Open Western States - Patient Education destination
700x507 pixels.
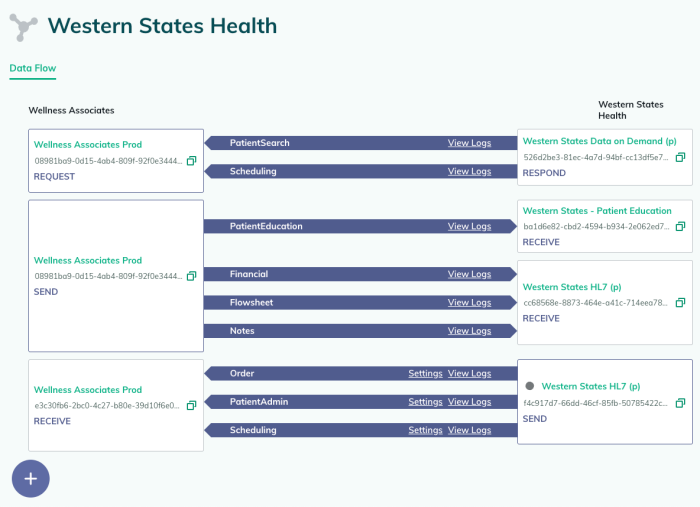[597, 211]
